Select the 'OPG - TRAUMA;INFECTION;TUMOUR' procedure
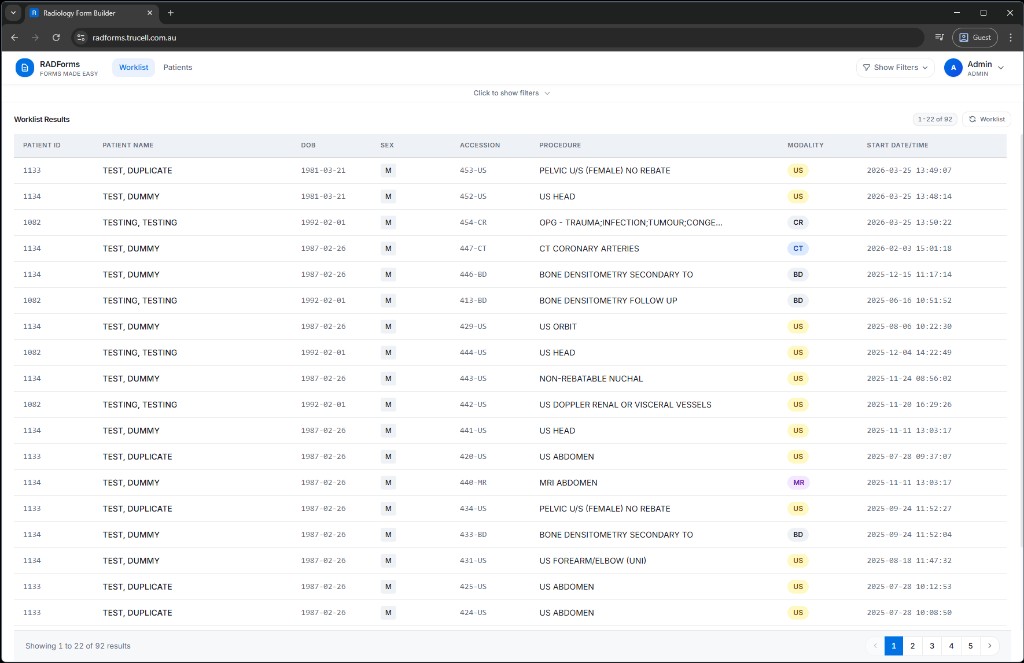The width and height of the screenshot is (1024, 663). (630, 223)
